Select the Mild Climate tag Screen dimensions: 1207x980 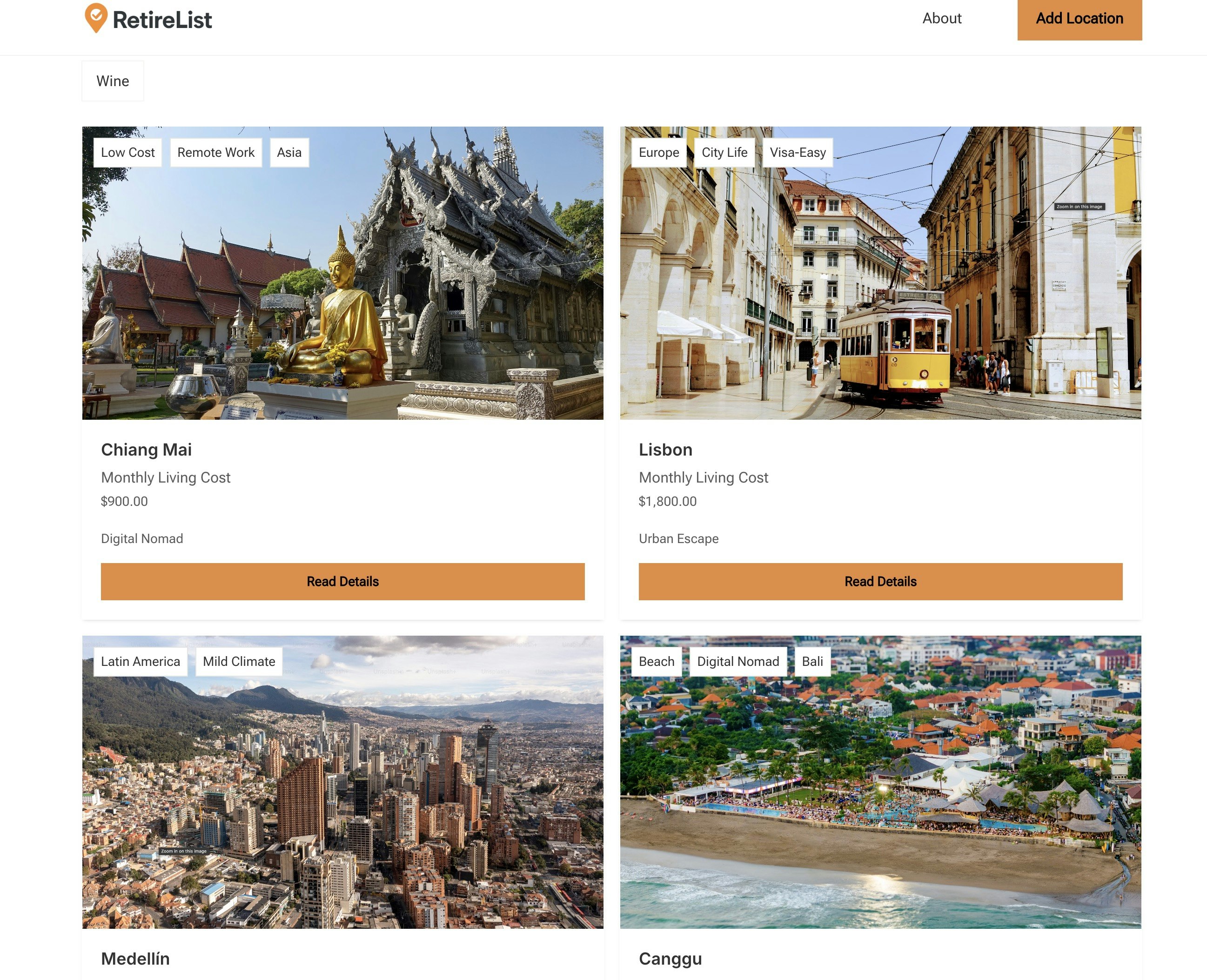[239, 662]
